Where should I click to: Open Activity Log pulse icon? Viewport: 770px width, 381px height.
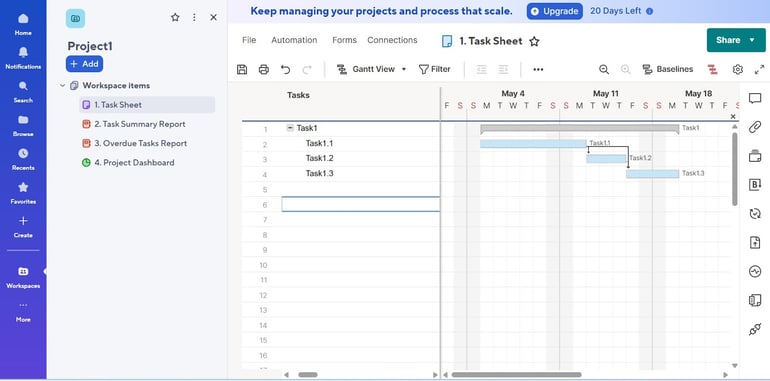(x=755, y=271)
